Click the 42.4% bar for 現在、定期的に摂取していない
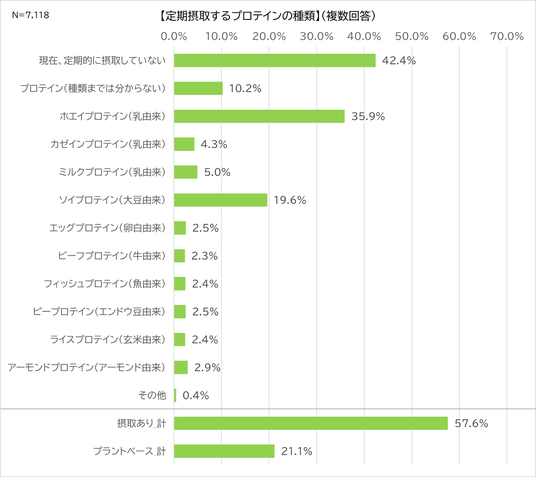Screen dimensions: 536x477 click(274, 61)
